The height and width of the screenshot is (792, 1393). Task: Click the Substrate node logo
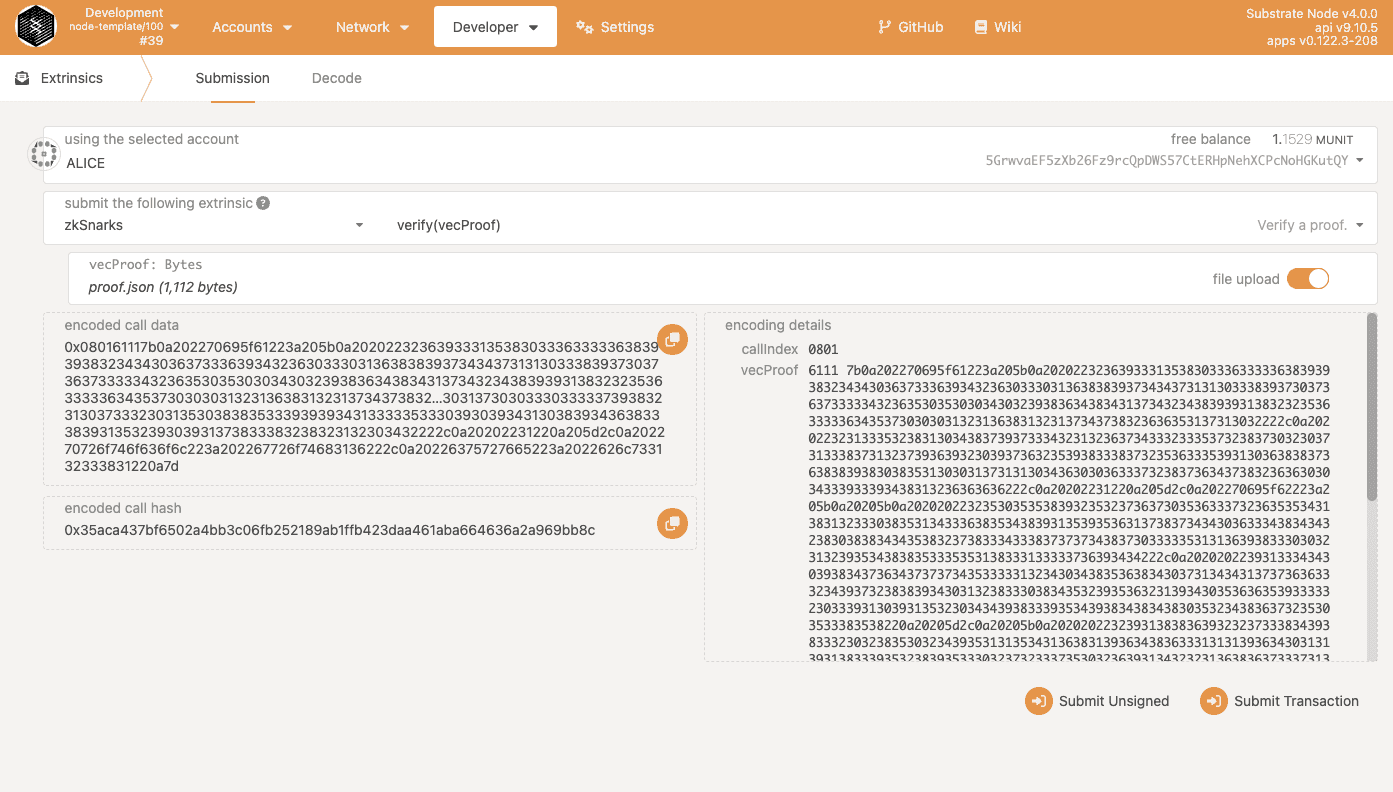coord(36,27)
